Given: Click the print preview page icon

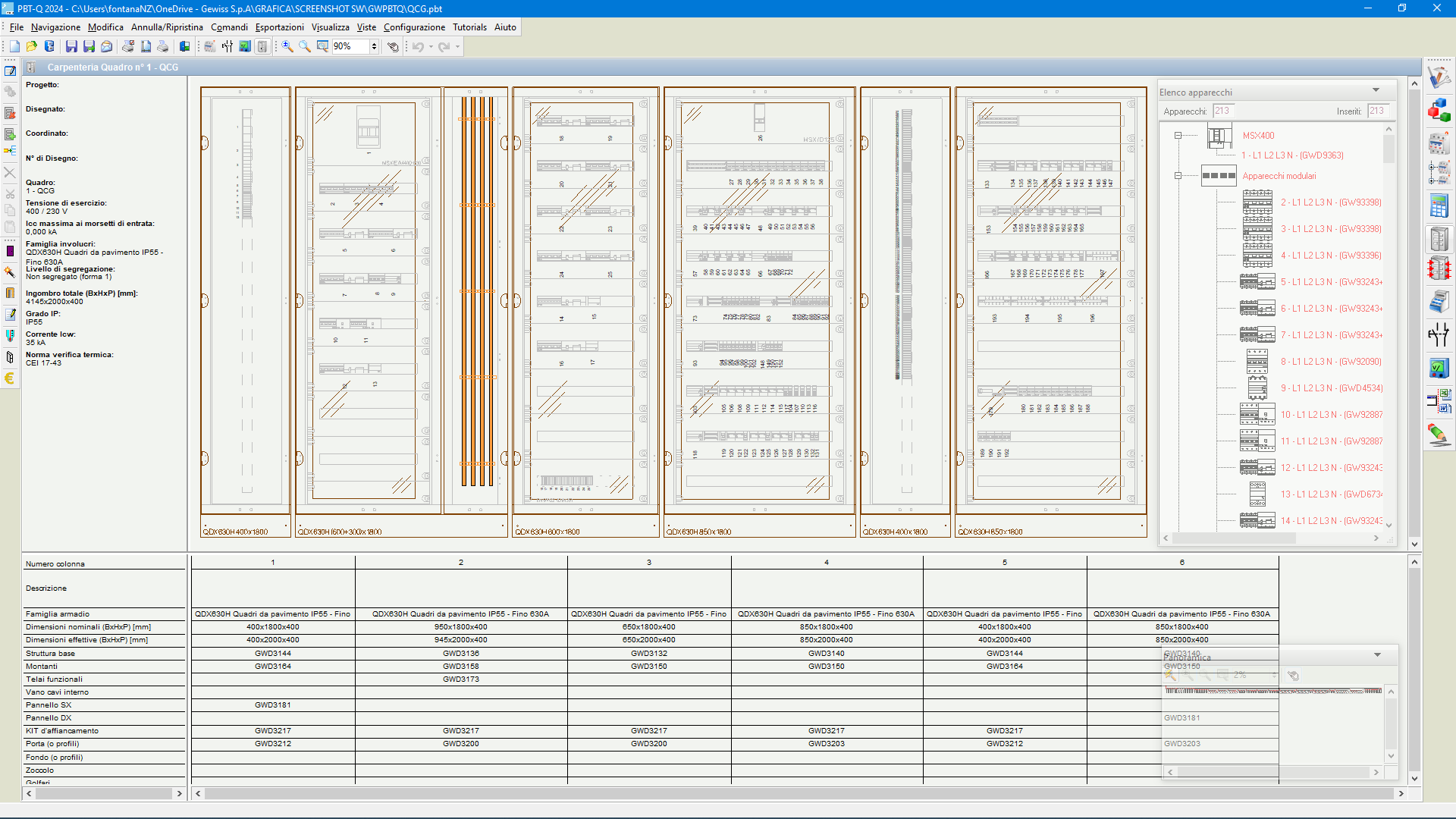Looking at the screenshot, I should (146, 47).
